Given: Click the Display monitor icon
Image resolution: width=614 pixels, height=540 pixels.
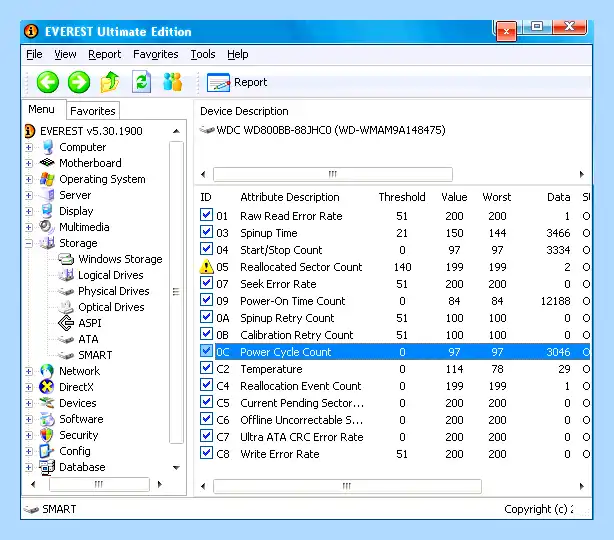Looking at the screenshot, I should pos(47,211).
